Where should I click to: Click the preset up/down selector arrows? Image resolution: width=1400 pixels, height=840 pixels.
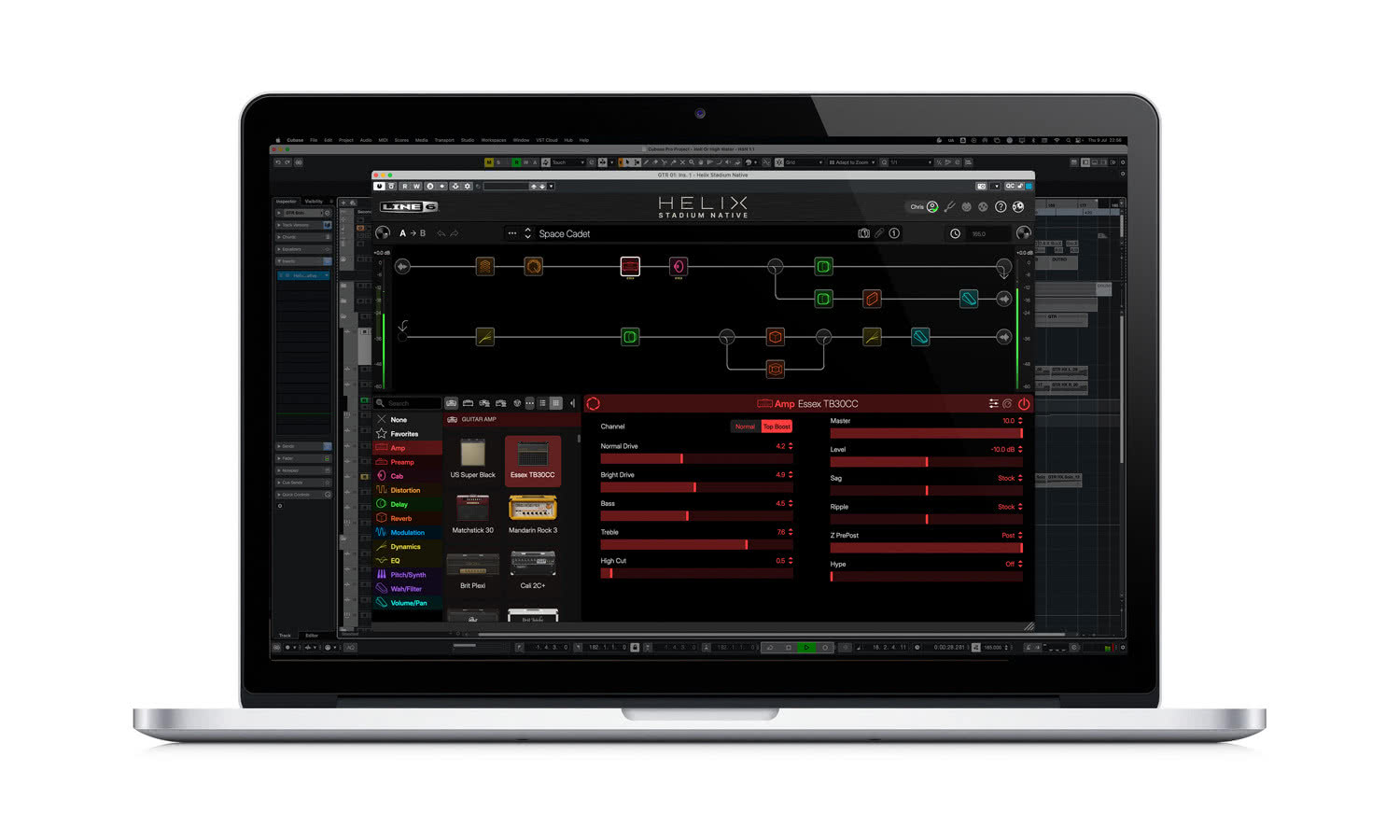(x=527, y=233)
